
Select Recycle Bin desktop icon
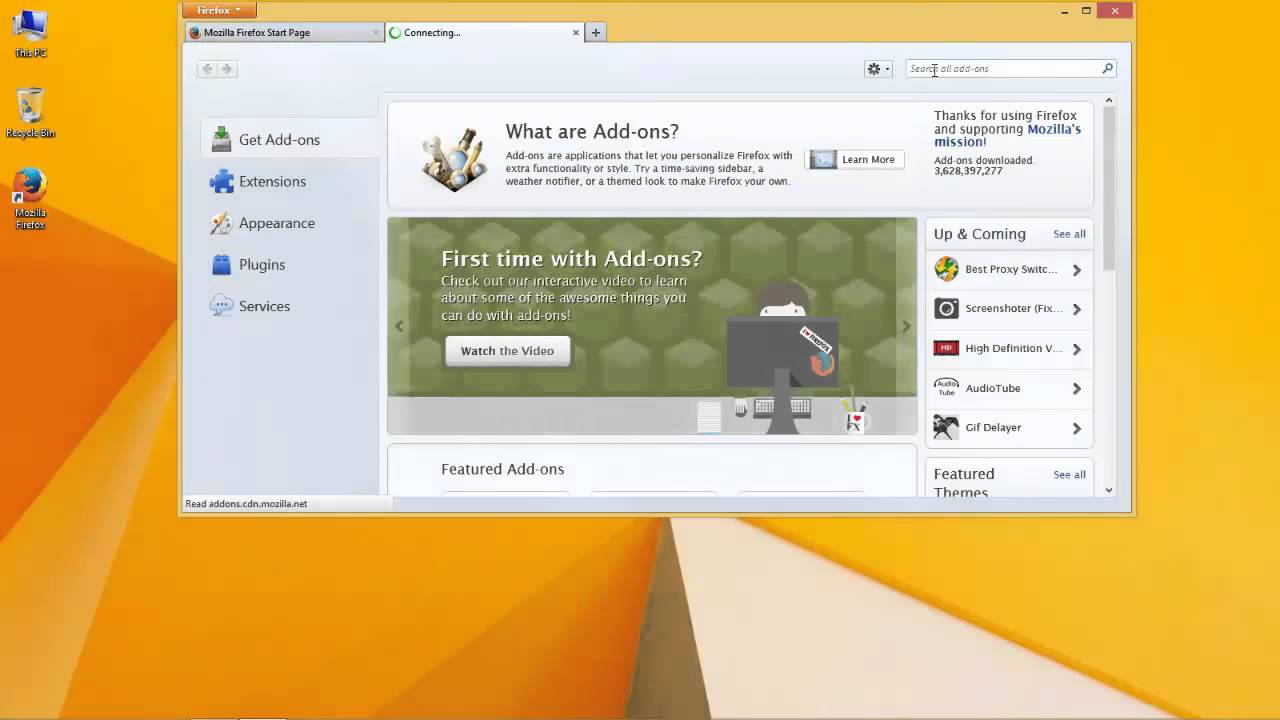point(30,113)
